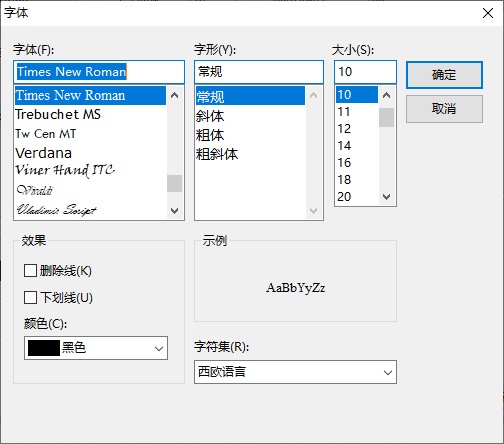Select size 10 in size list
Image resolution: width=504 pixels, height=444 pixels.
(x=357, y=95)
